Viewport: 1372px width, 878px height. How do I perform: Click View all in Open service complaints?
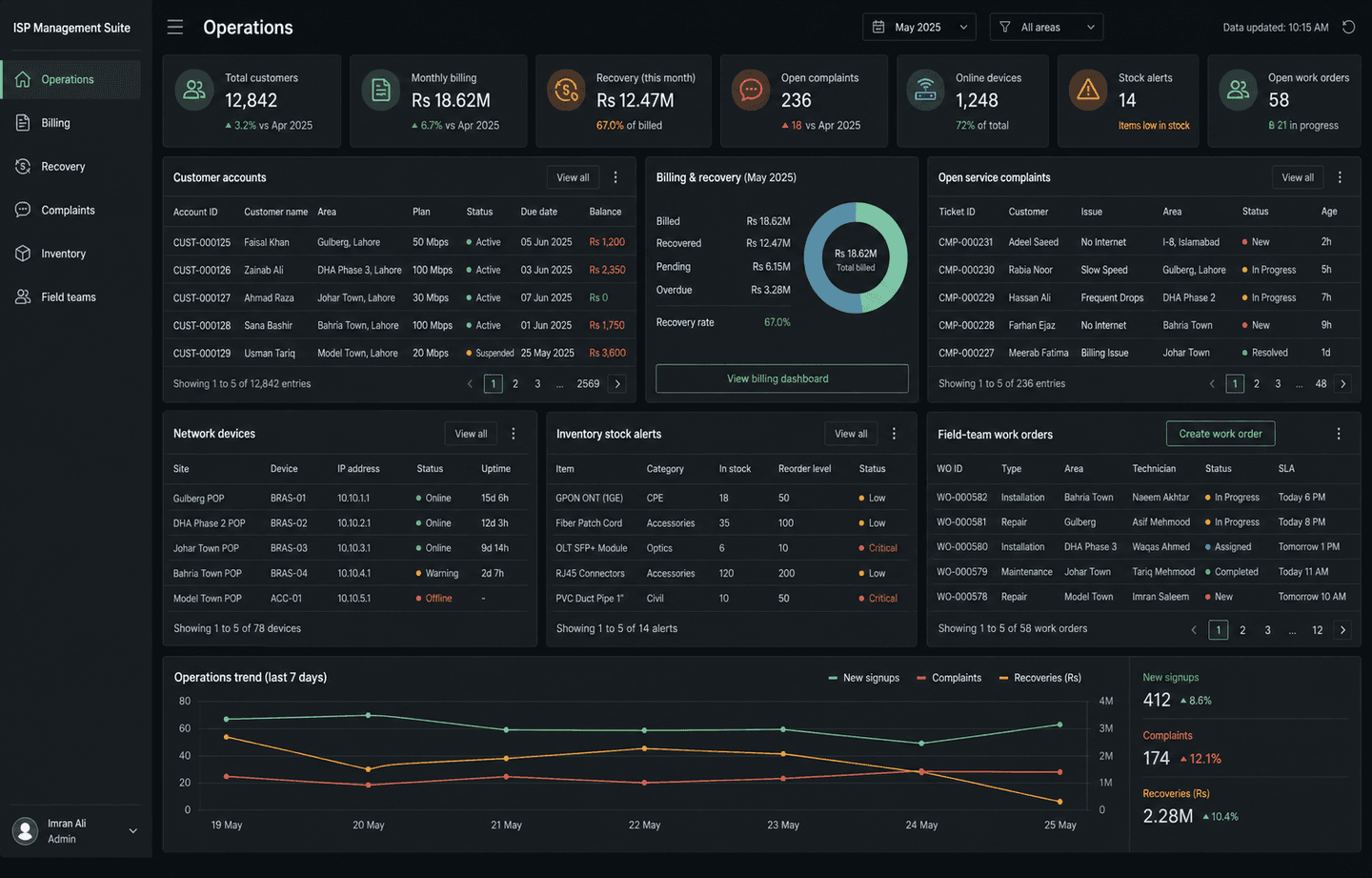(1298, 177)
